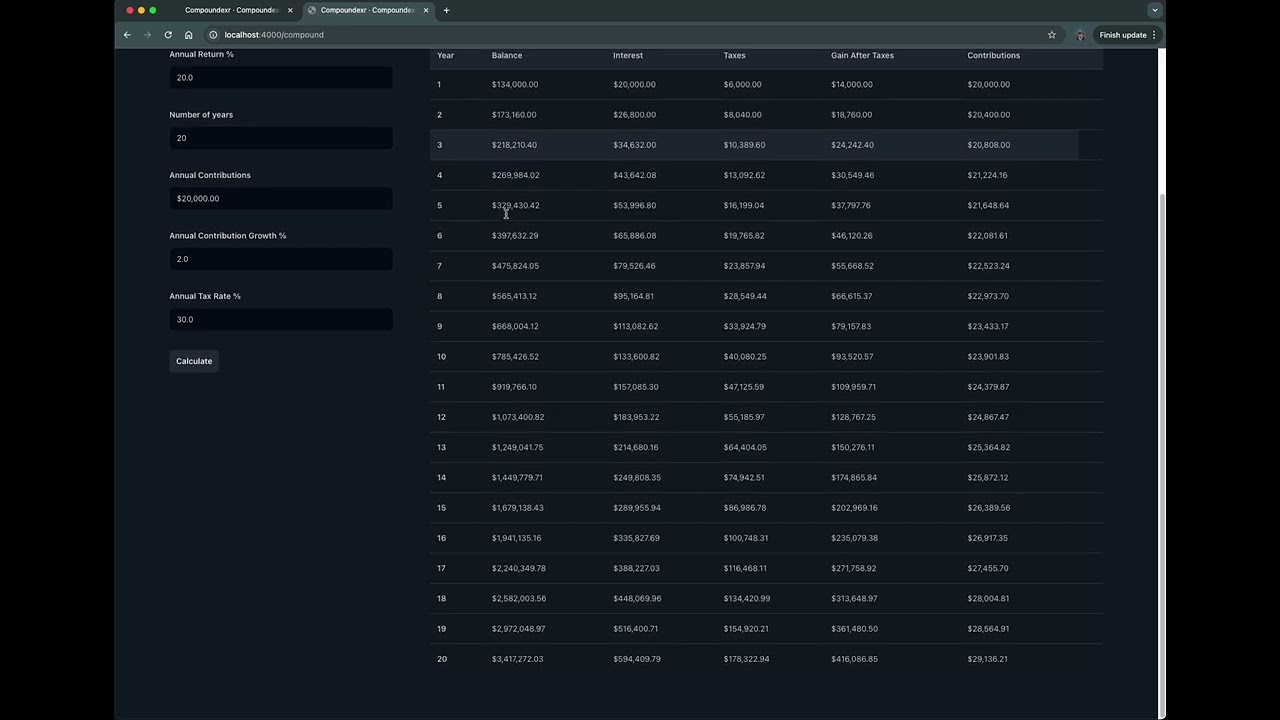The width and height of the screenshot is (1280, 720).
Task: Close the active Compoundexr tab
Action: click(426, 10)
